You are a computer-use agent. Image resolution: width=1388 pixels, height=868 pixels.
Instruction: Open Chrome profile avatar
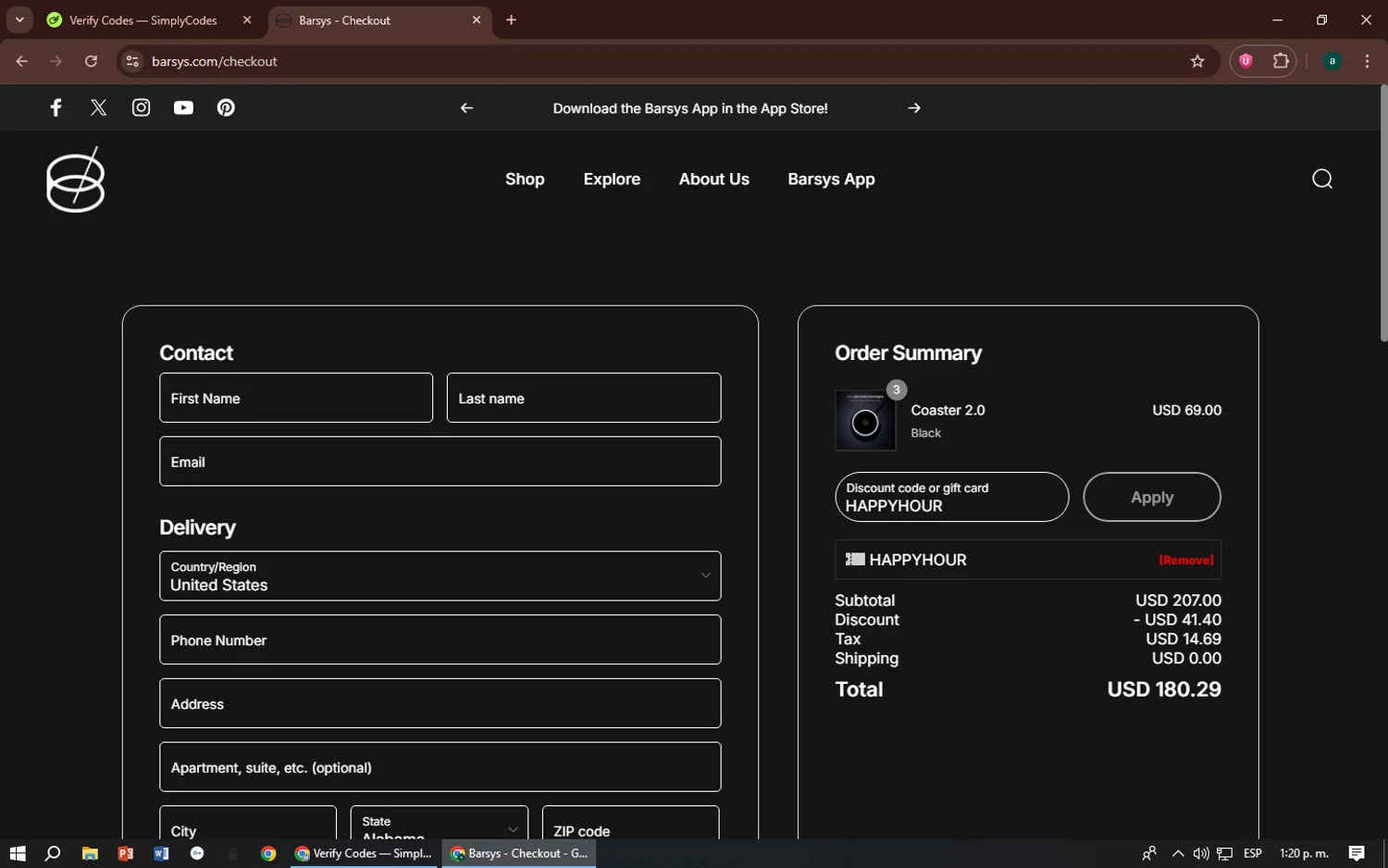(1332, 61)
